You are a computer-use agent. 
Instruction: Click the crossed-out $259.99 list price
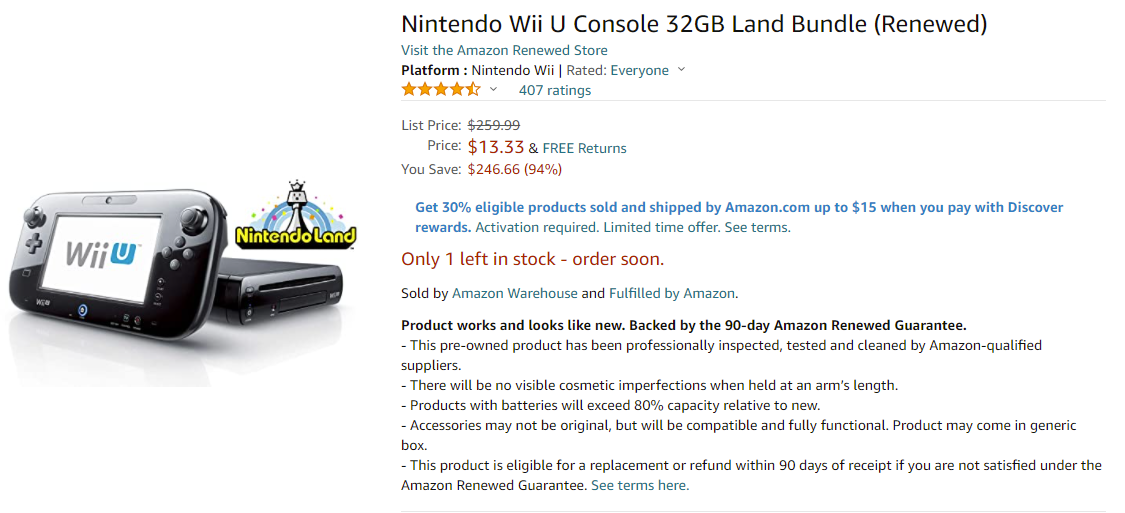[494, 125]
